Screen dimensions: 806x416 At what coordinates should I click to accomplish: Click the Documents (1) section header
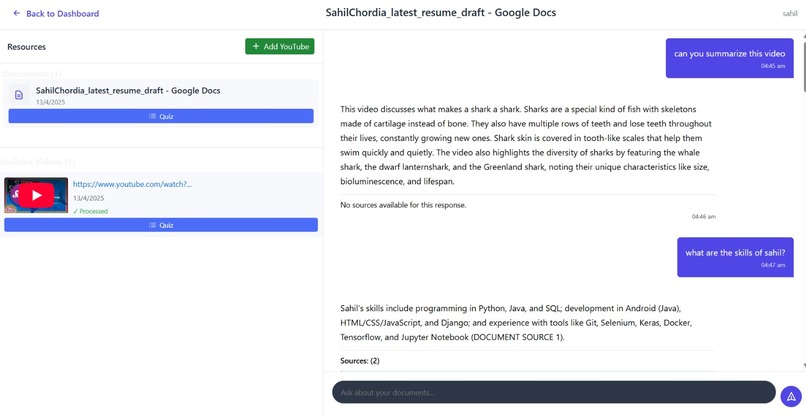(32, 74)
